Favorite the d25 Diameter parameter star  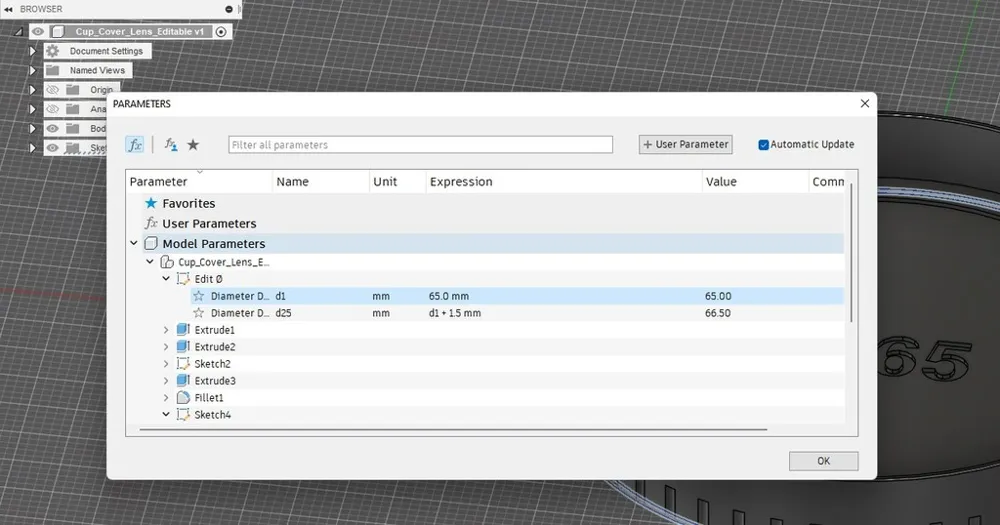pyautogui.click(x=199, y=313)
